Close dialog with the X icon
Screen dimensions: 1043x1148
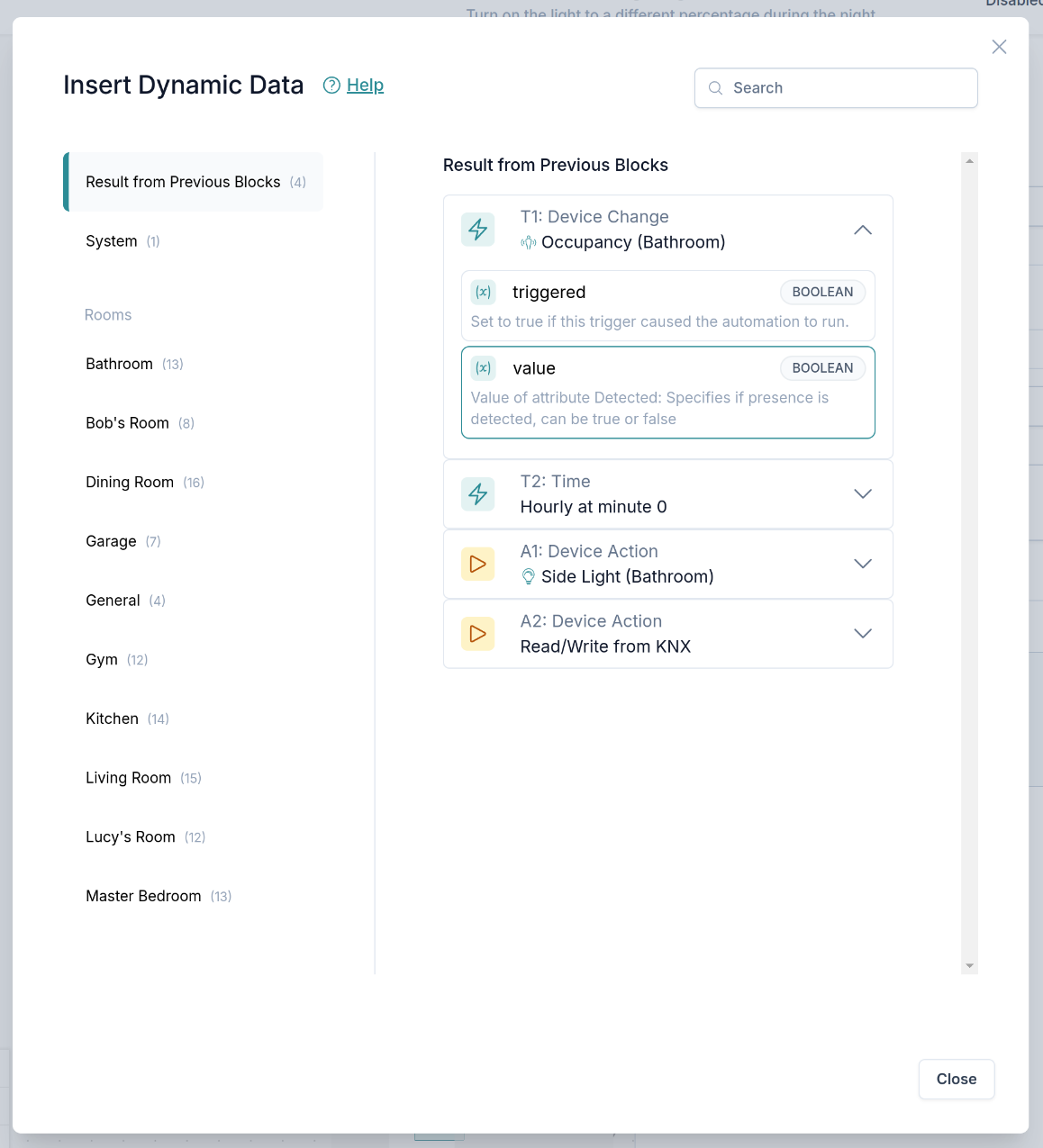pos(999,47)
